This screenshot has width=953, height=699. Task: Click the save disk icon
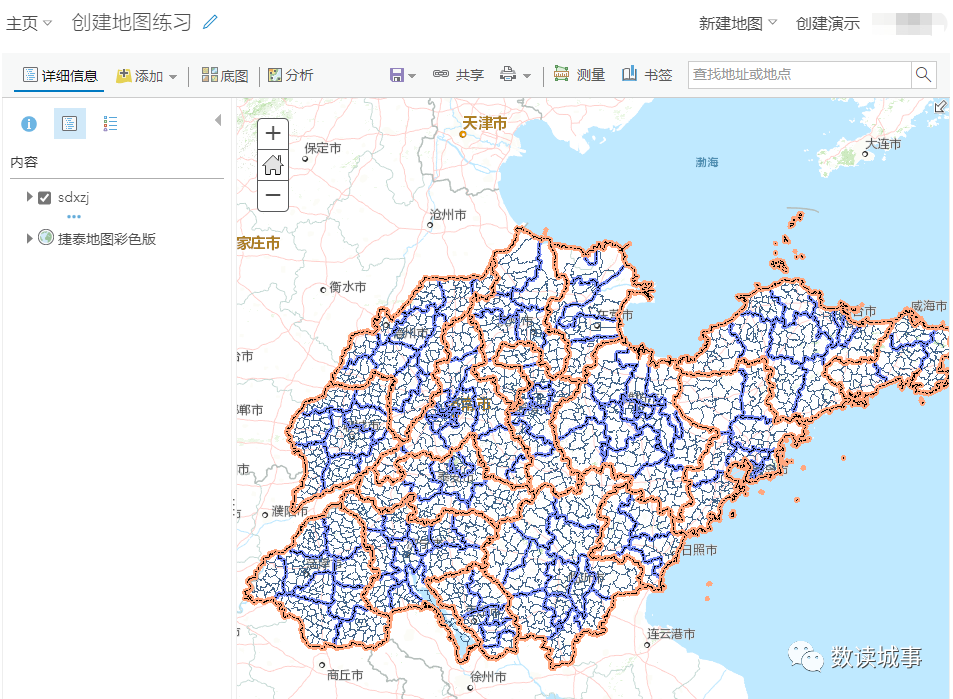tap(396, 75)
